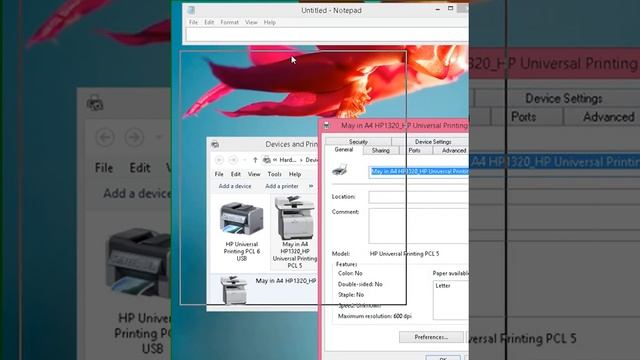
Task: Switch to the Security tab
Action: 358,142
